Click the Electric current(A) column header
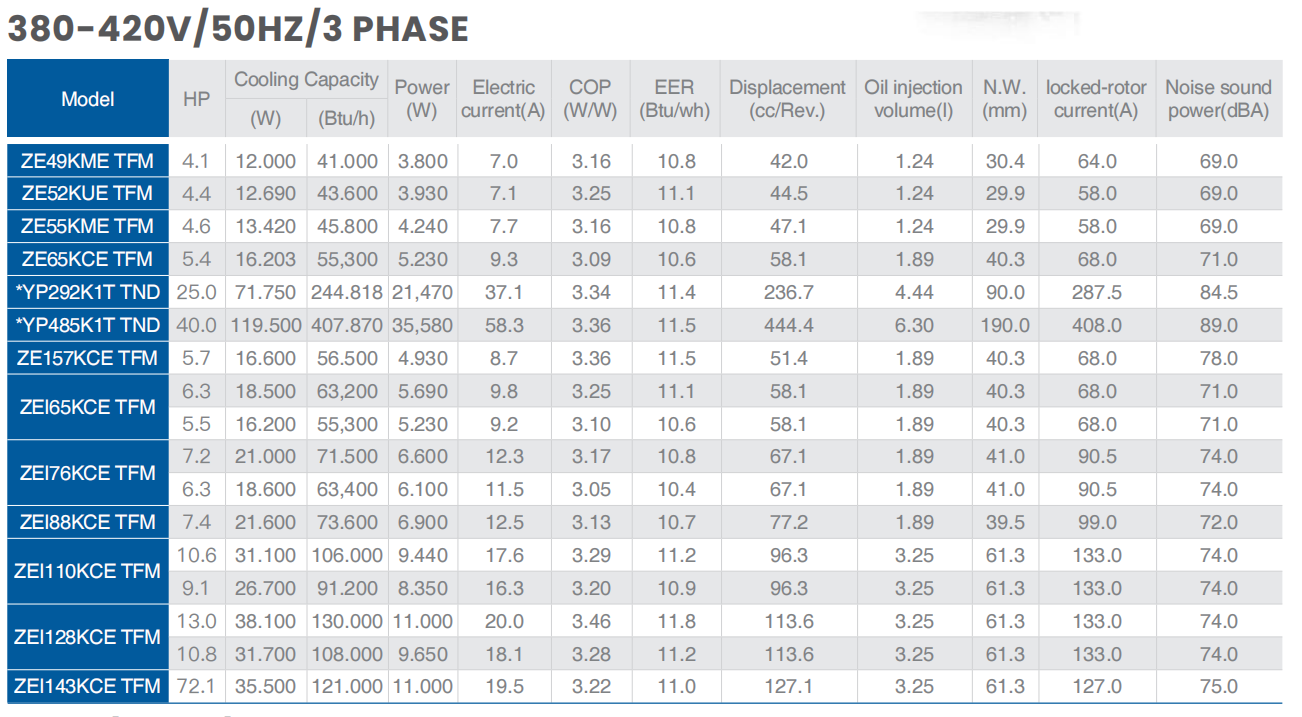The width and height of the screenshot is (1302, 717). click(503, 99)
